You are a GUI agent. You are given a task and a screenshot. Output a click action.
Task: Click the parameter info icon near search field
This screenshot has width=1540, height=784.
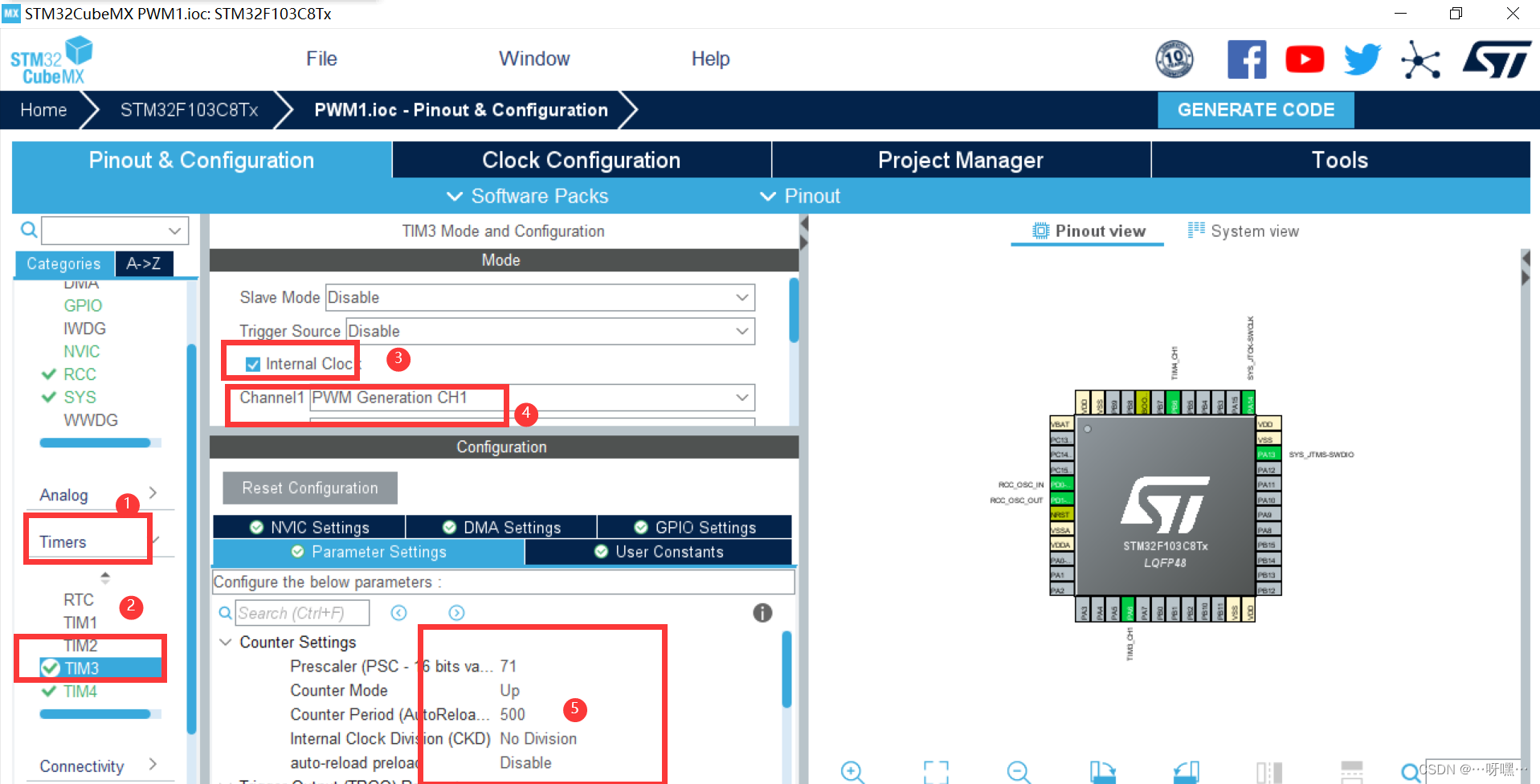pos(762,613)
